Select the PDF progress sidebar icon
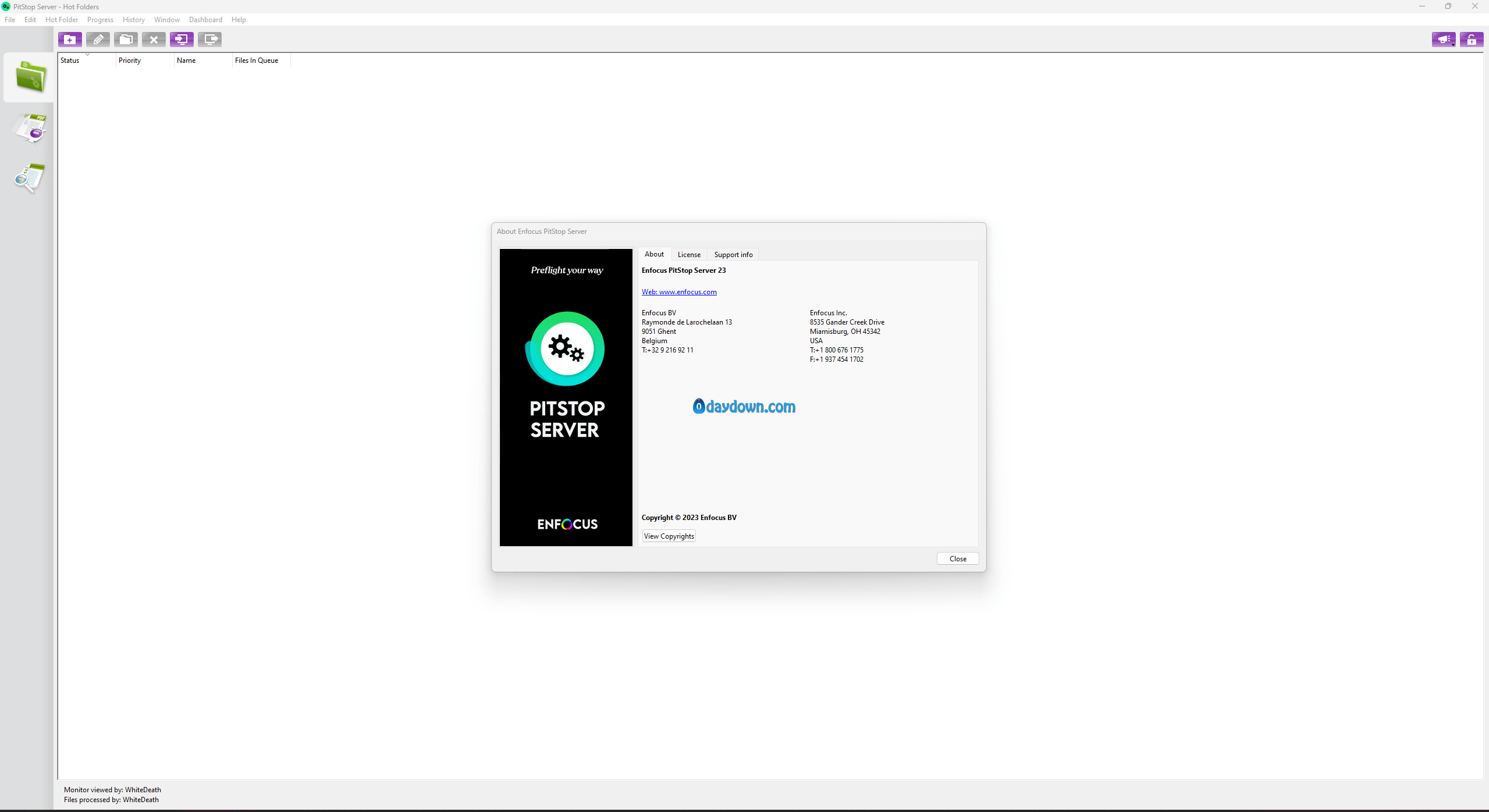Viewport: 1489px width, 812px height. coord(30,127)
